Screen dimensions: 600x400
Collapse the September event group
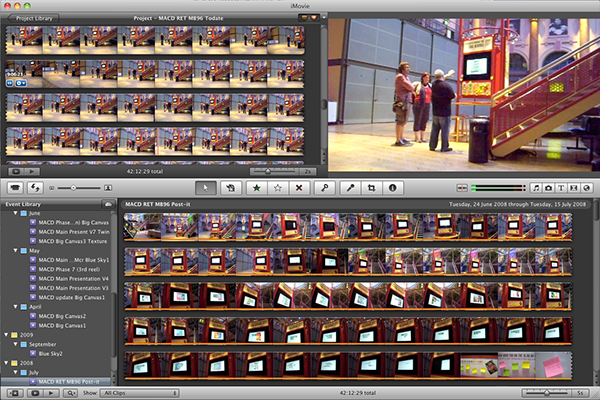pyautogui.click(x=16, y=344)
